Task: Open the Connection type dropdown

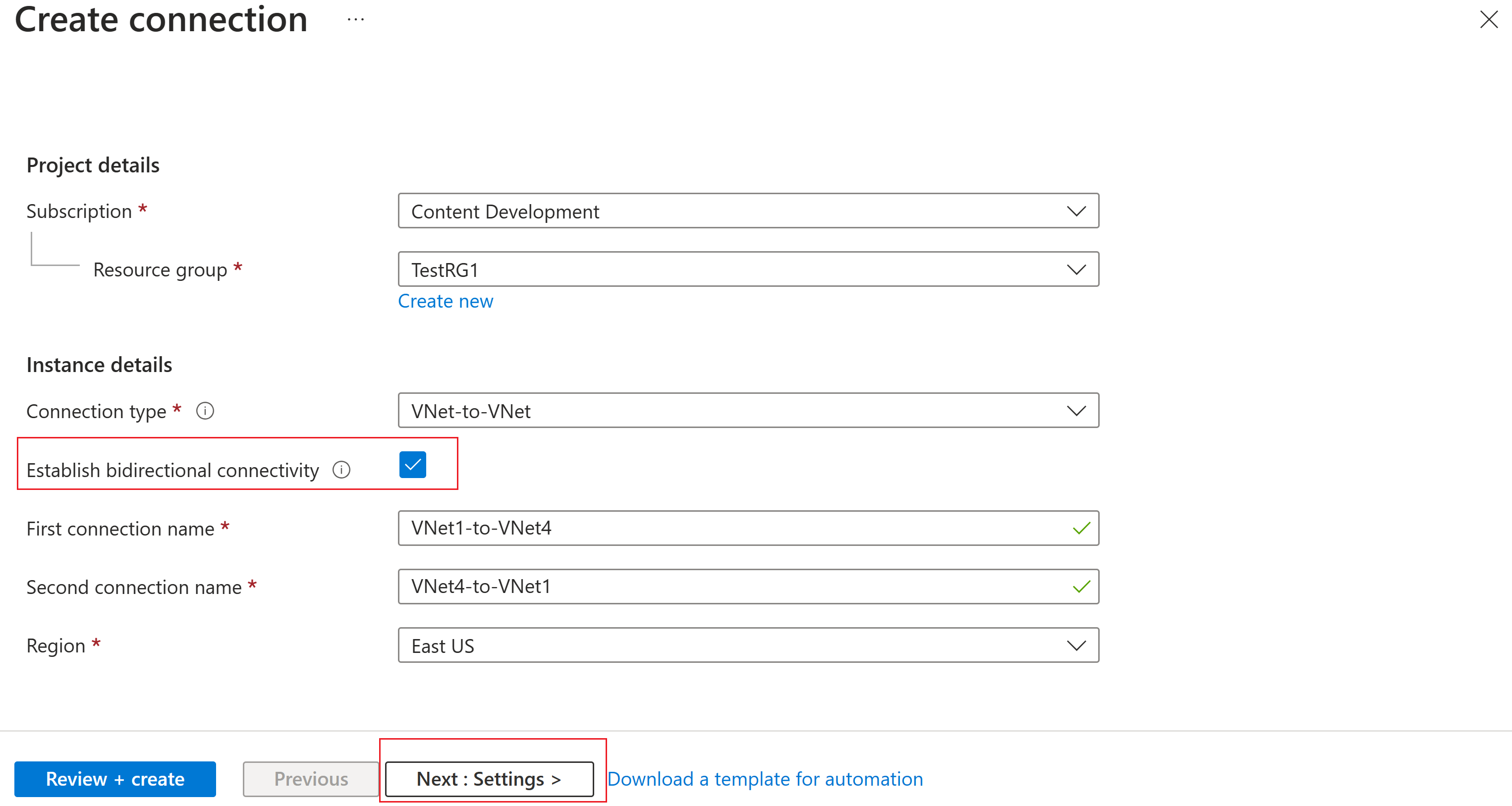Action: 748,411
